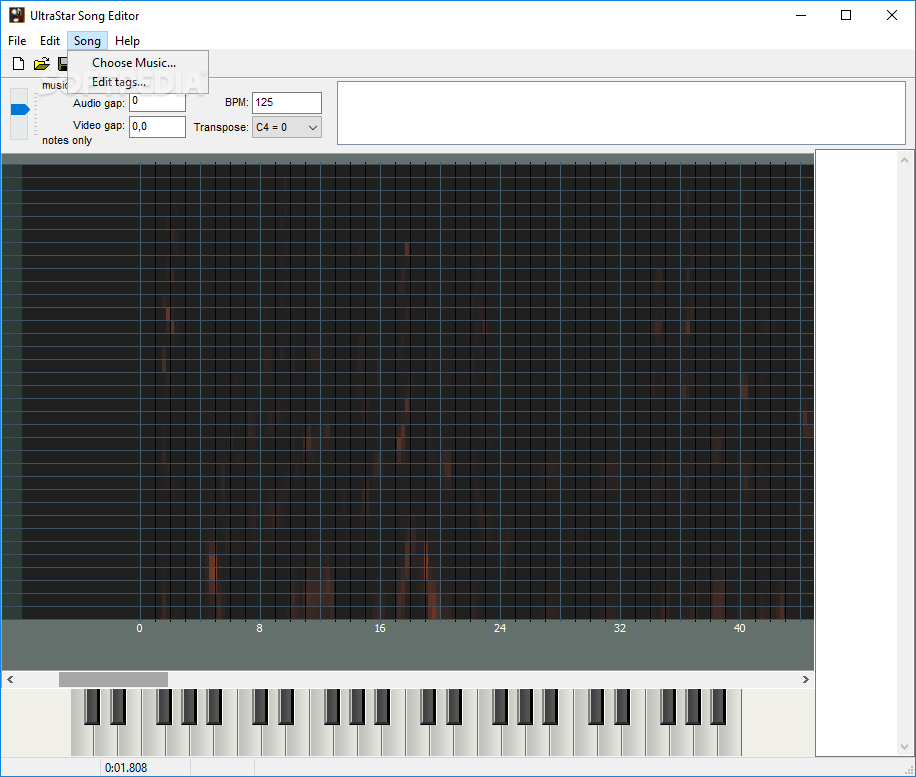Click beat marker 24 on timeline
The image size is (916, 777).
500,629
